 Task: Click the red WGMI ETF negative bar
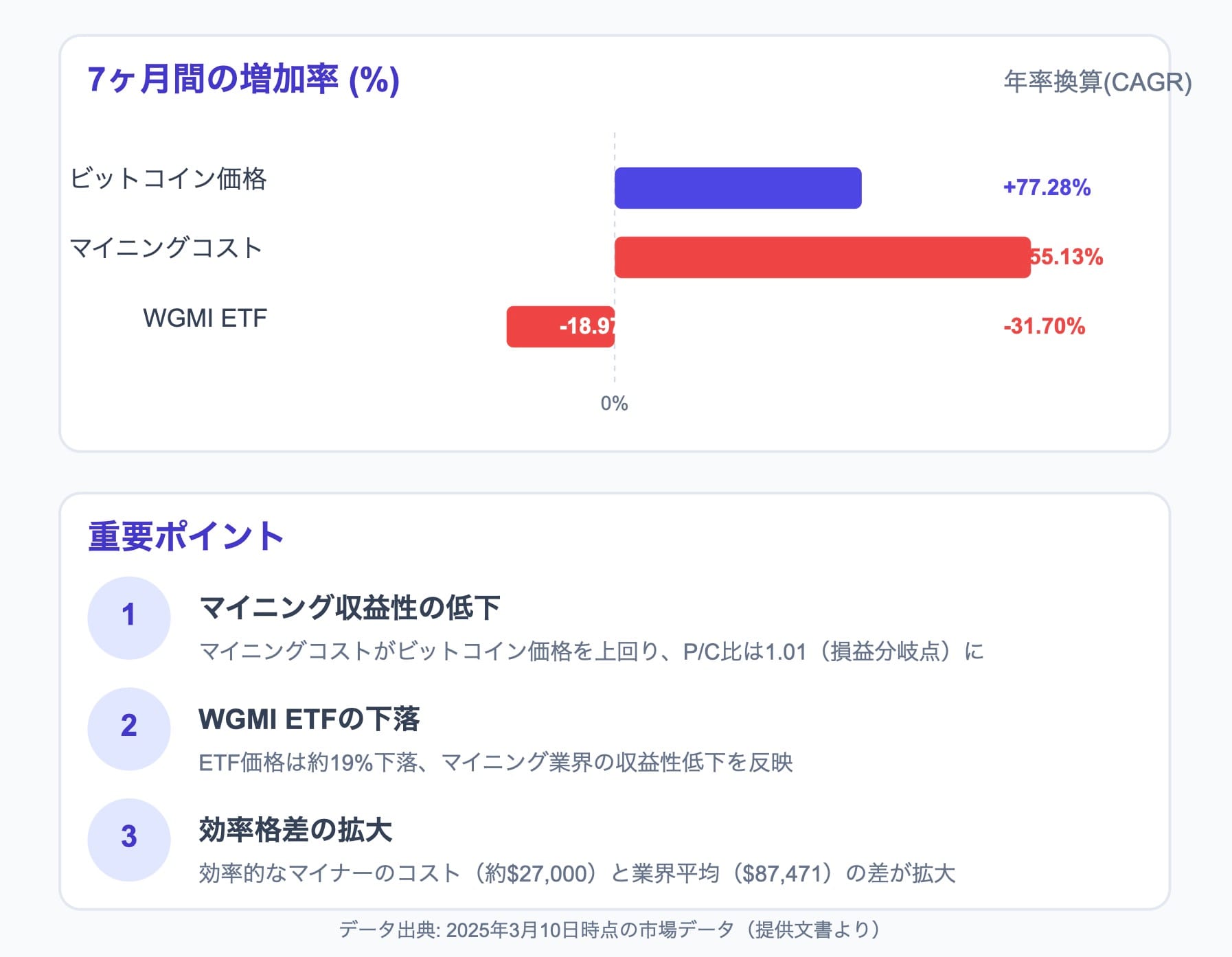(x=560, y=327)
